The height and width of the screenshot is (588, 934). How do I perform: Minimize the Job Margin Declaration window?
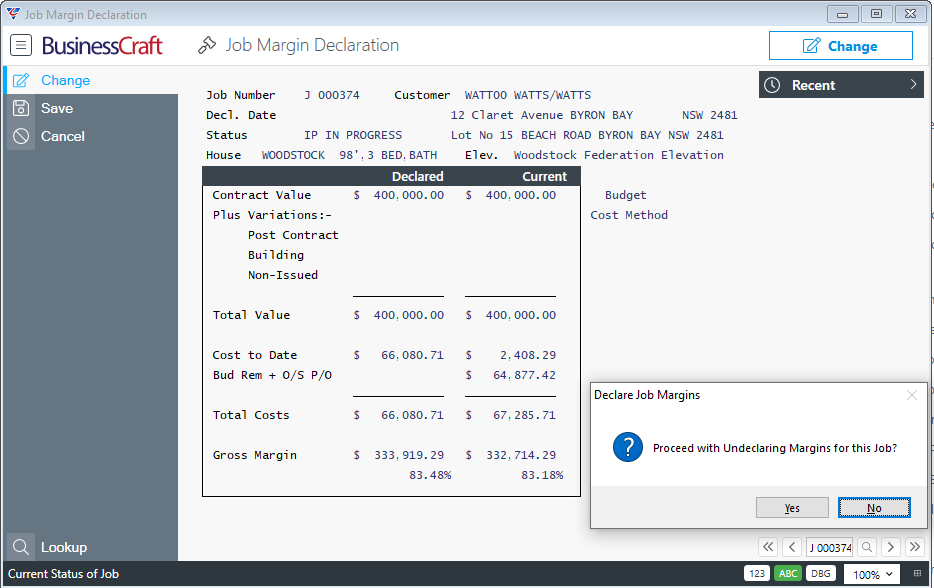842,14
